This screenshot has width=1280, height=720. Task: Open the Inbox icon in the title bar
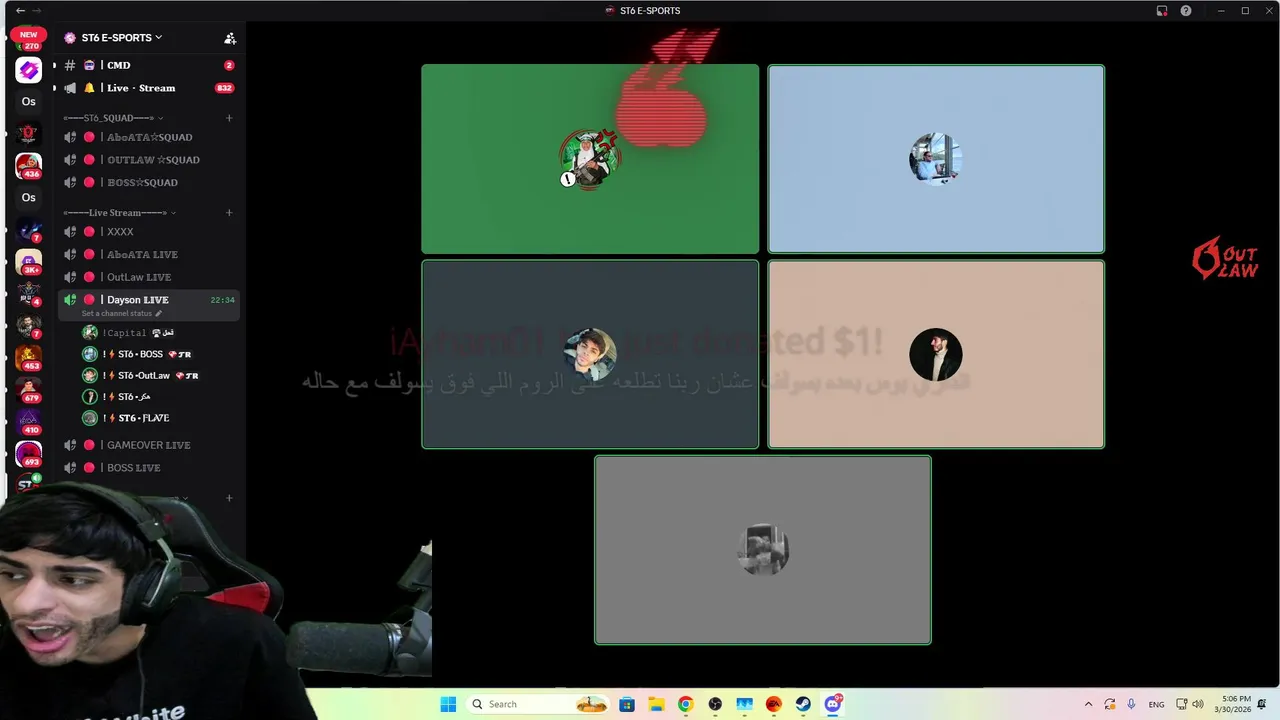coord(1162,11)
